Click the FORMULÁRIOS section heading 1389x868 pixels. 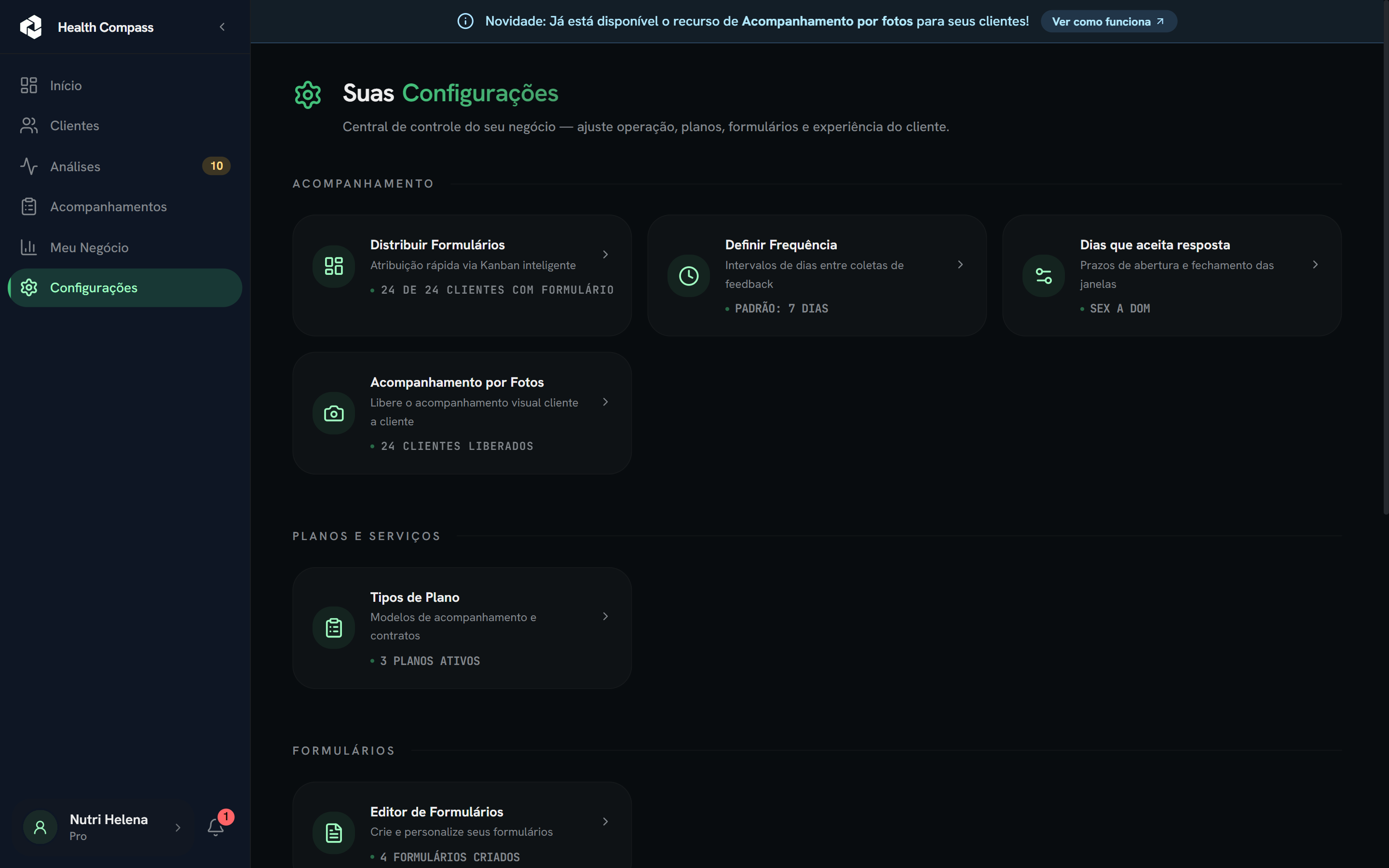point(344,751)
